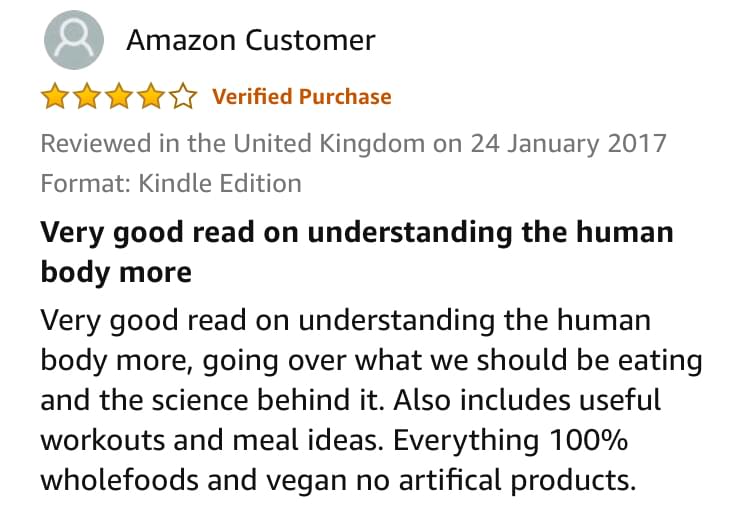Image resolution: width=750 pixels, height=507 pixels.
Task: Open the bold review title heading
Action: tap(357, 252)
